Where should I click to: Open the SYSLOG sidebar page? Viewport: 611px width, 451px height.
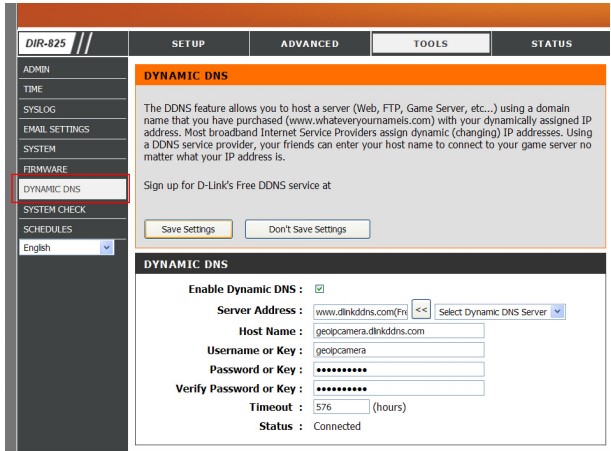click(72, 110)
